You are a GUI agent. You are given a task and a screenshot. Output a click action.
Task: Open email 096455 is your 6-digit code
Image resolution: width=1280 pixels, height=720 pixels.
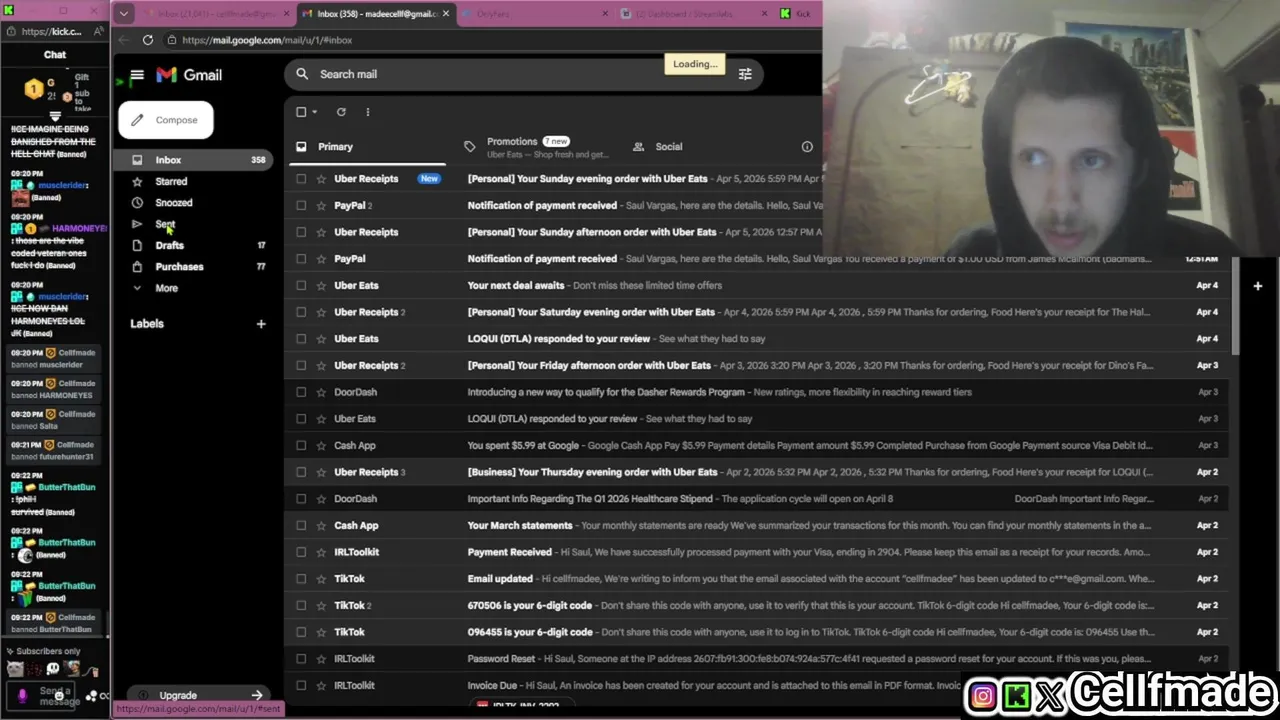[758, 632]
